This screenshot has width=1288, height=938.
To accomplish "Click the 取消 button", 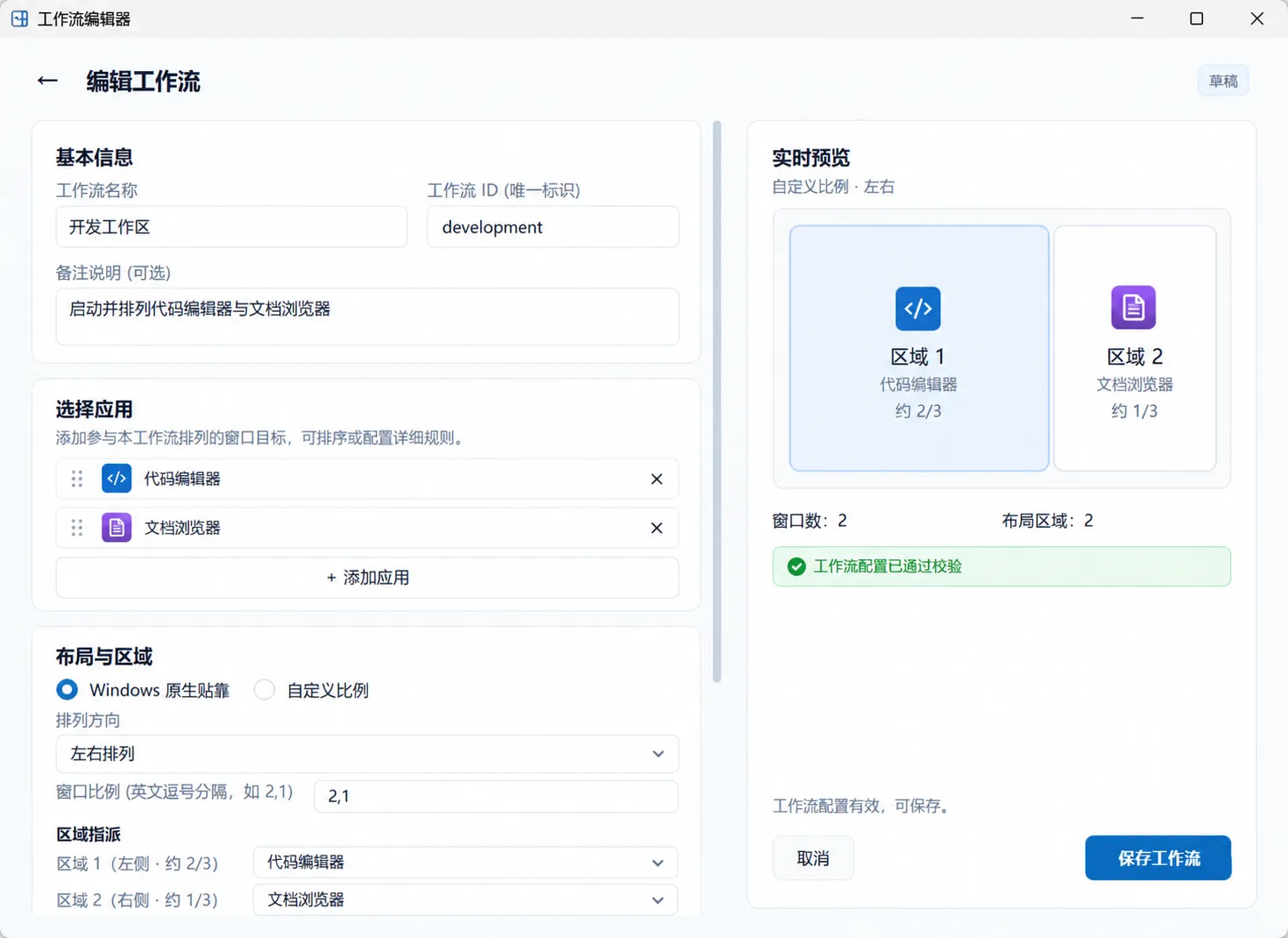I will (813, 858).
